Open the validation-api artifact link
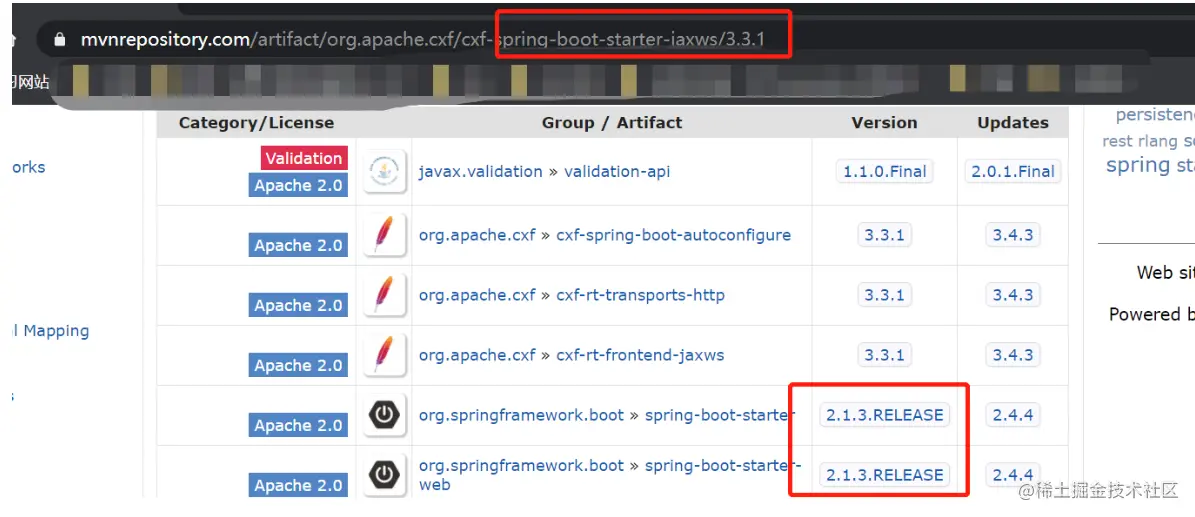1195x517 pixels. click(x=617, y=172)
